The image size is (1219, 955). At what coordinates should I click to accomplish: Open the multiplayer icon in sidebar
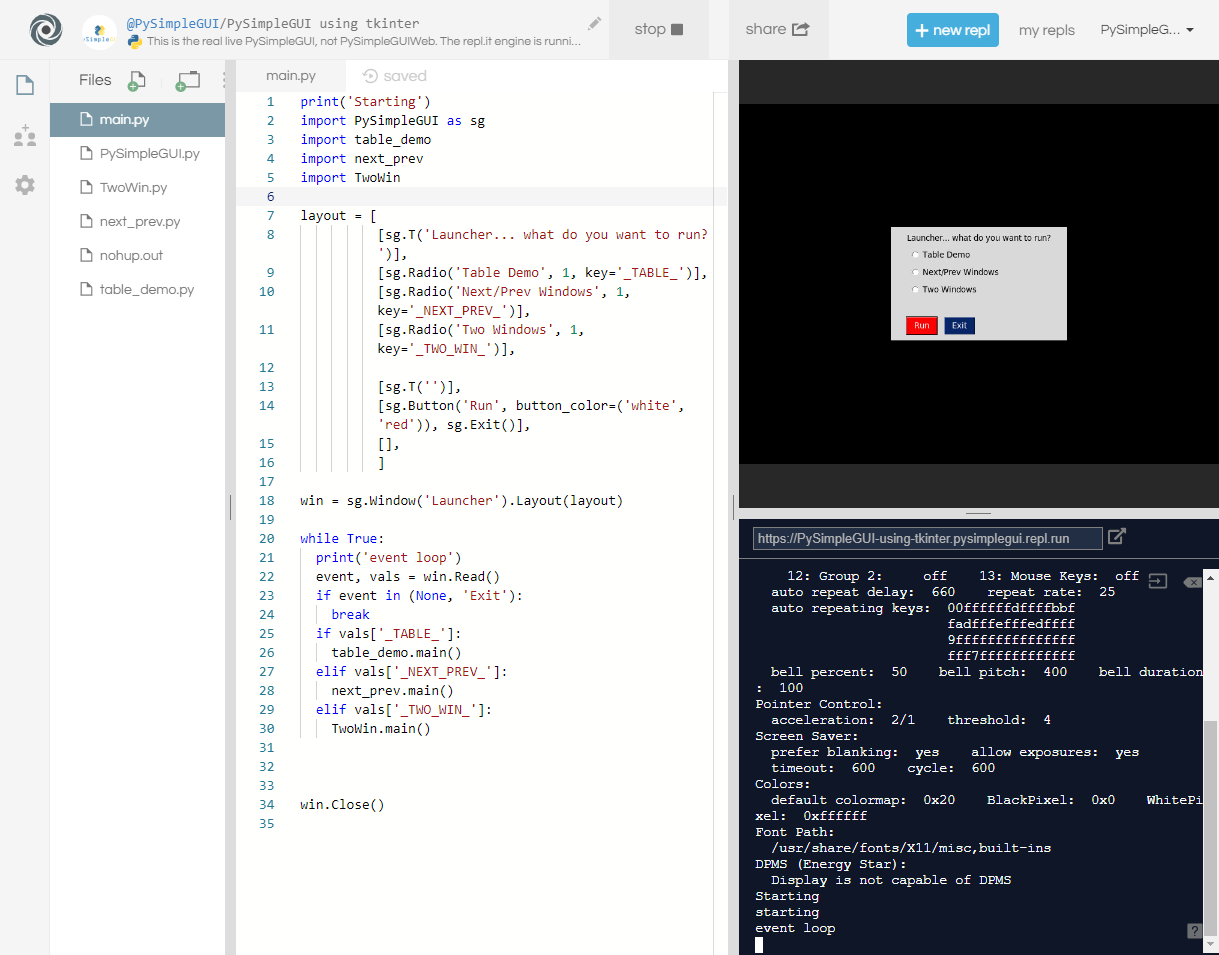pyautogui.click(x=25, y=136)
